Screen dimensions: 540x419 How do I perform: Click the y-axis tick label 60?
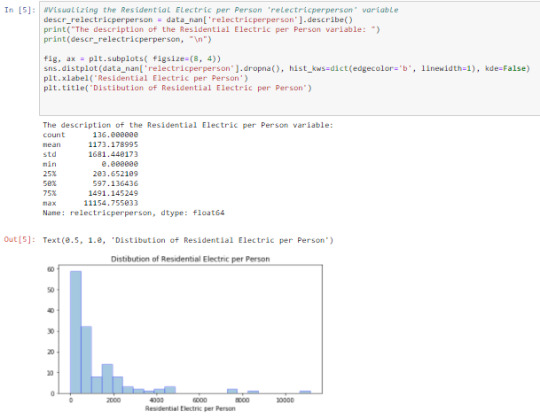coord(51,269)
